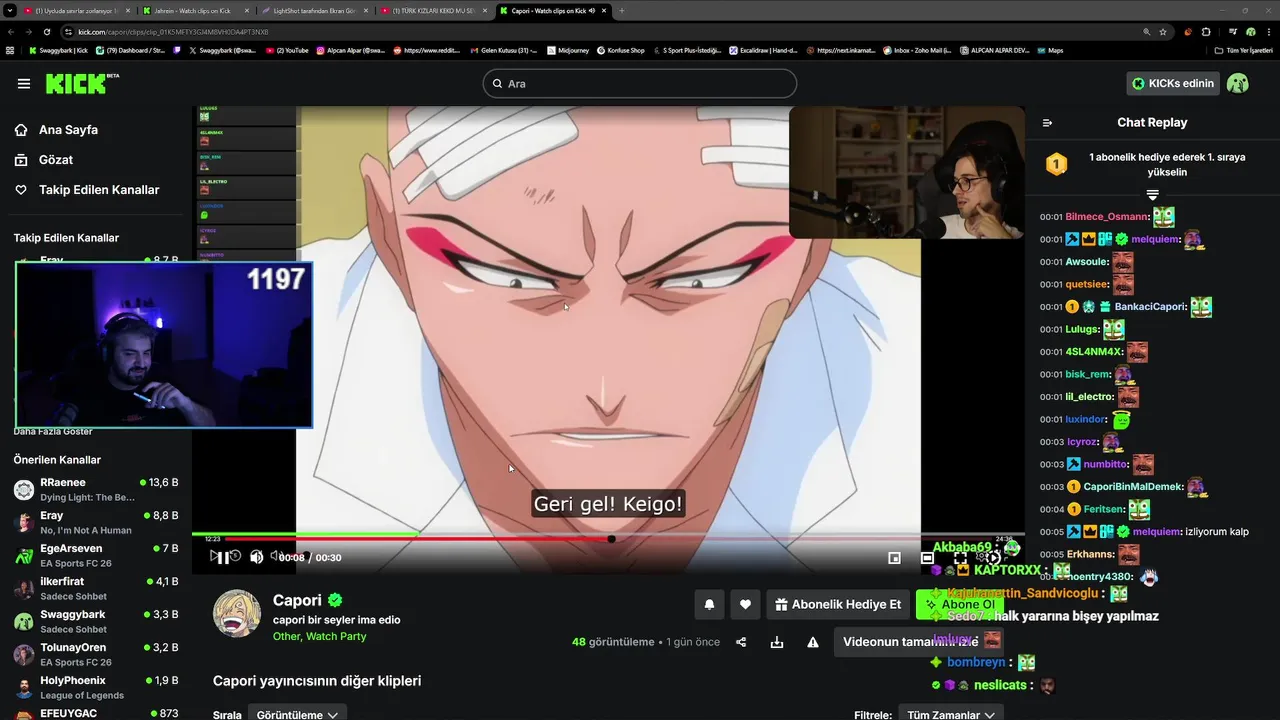Switch video to theatre mode
This screenshot has width=1280, height=720.
(927, 558)
